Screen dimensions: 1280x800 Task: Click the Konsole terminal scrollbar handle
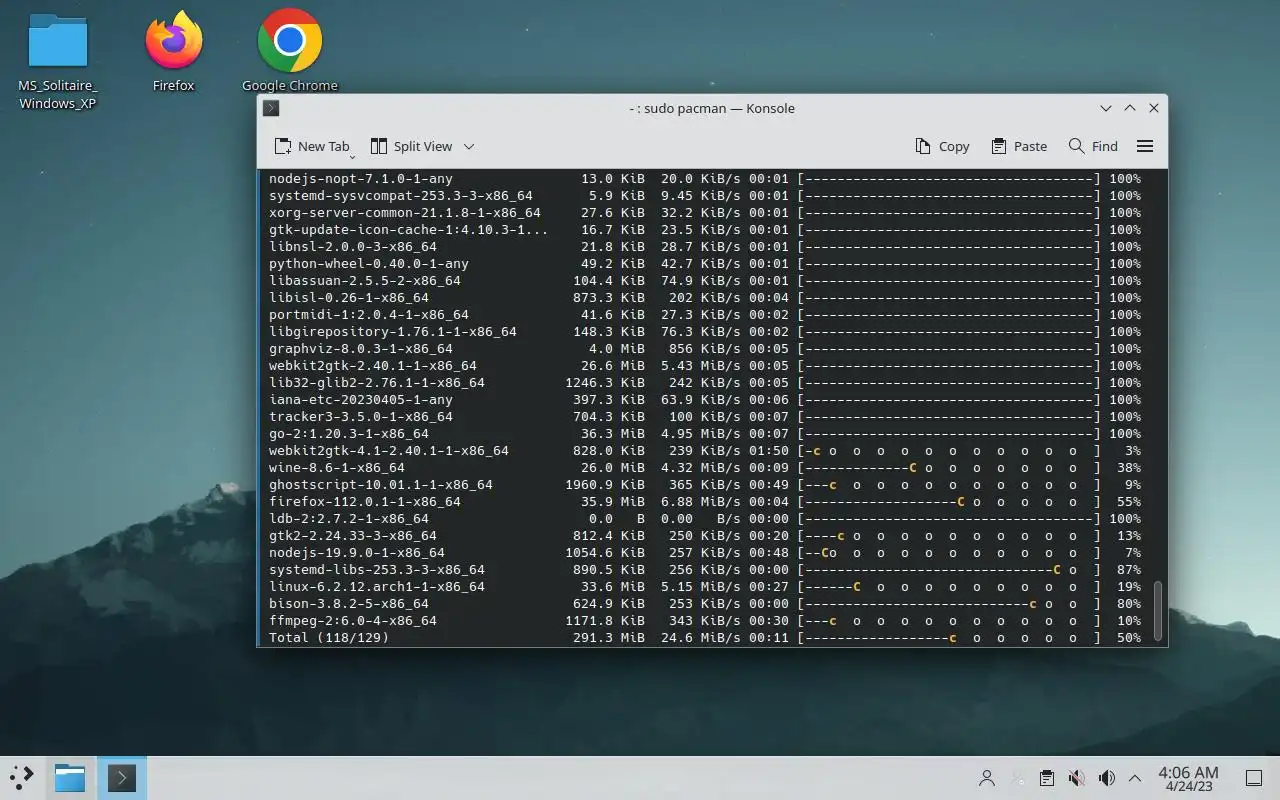click(x=1159, y=610)
